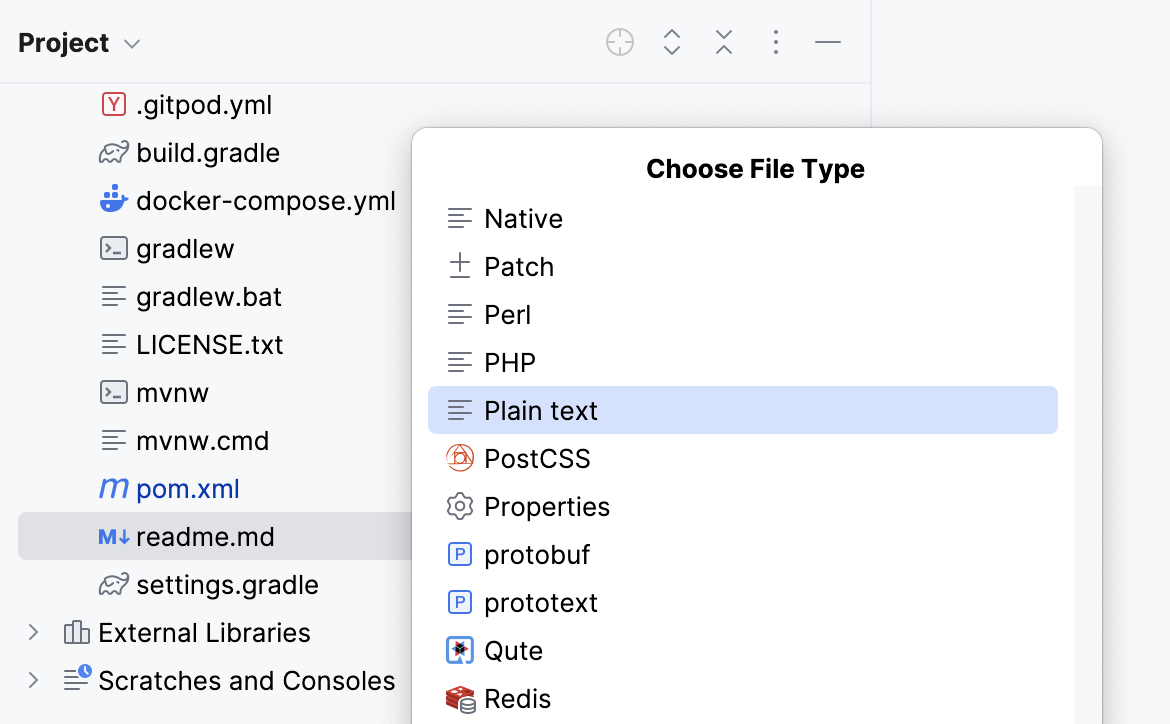Viewport: 1170px width, 724px height.
Task: Expand all nodes using the toolbar icon
Action: pyautogui.click(x=671, y=42)
